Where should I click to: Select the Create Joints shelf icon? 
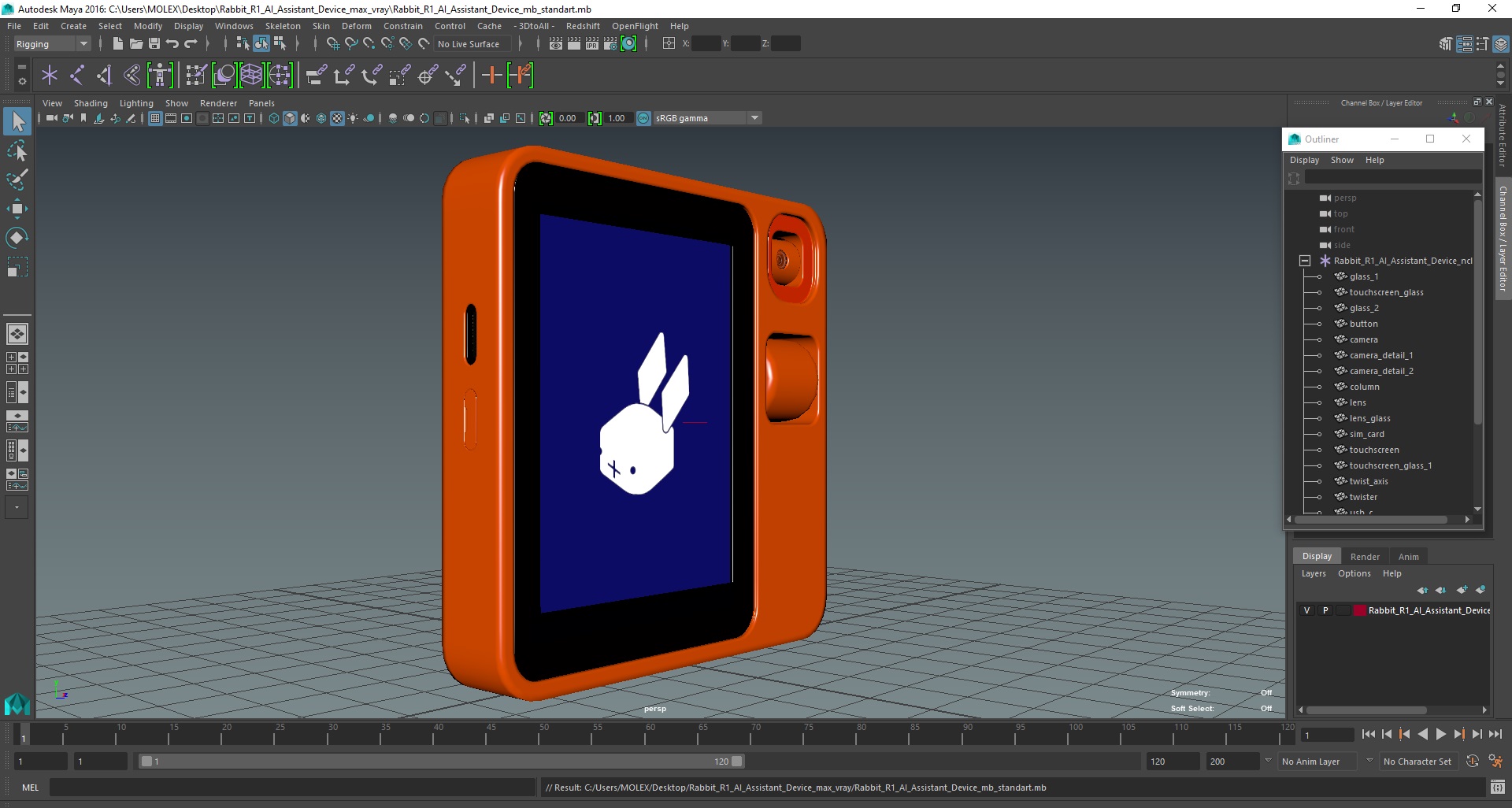click(77, 76)
